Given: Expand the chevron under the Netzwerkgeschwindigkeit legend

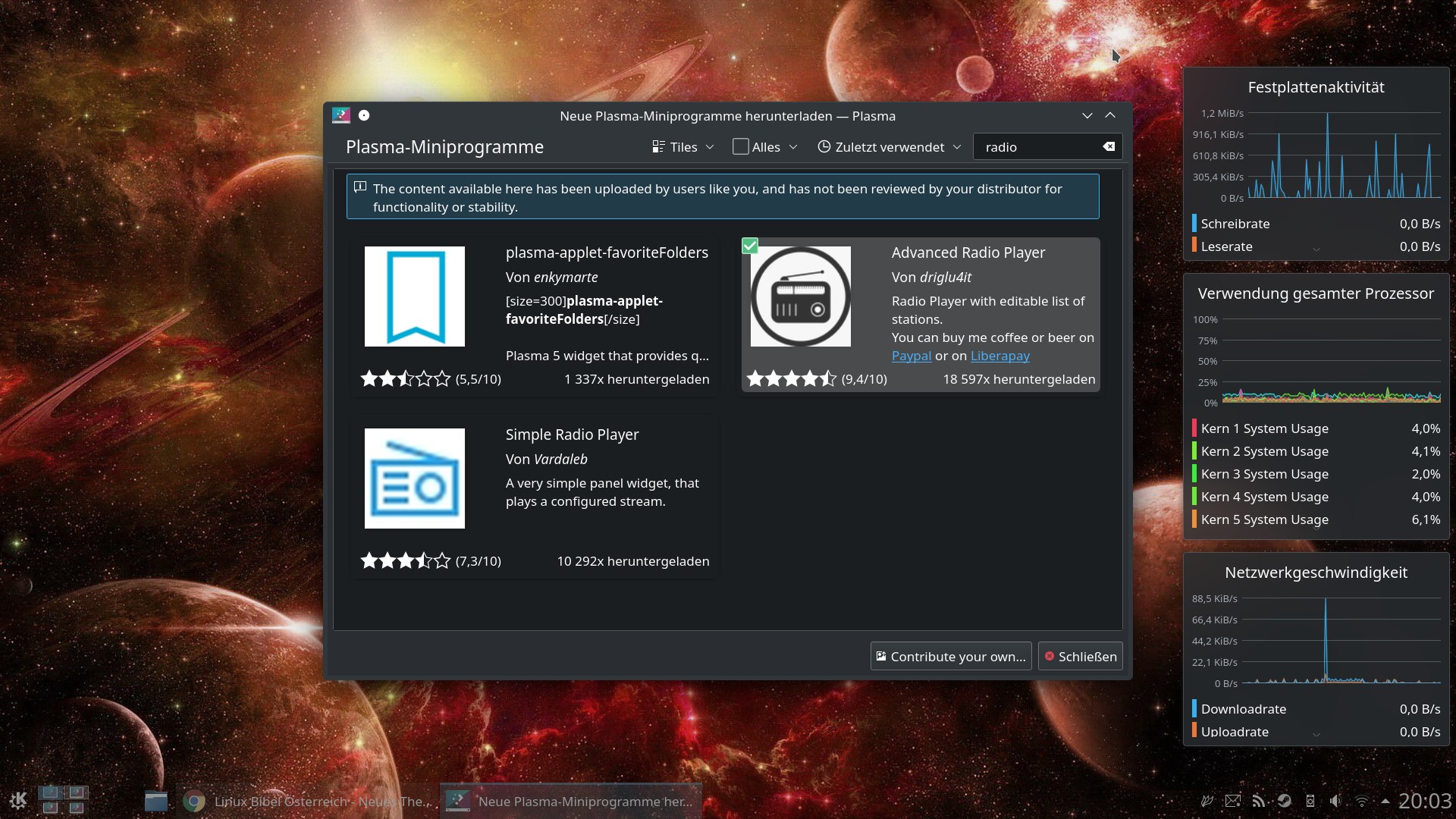Looking at the screenshot, I should coord(1316,734).
